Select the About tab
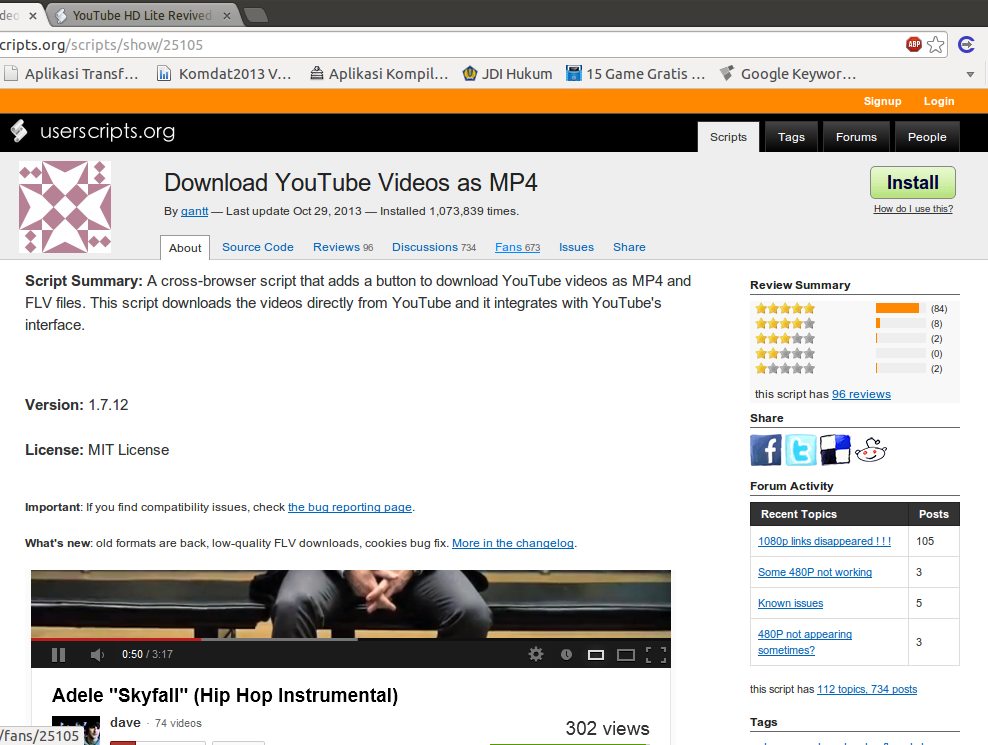The width and height of the screenshot is (988, 745). coord(185,248)
